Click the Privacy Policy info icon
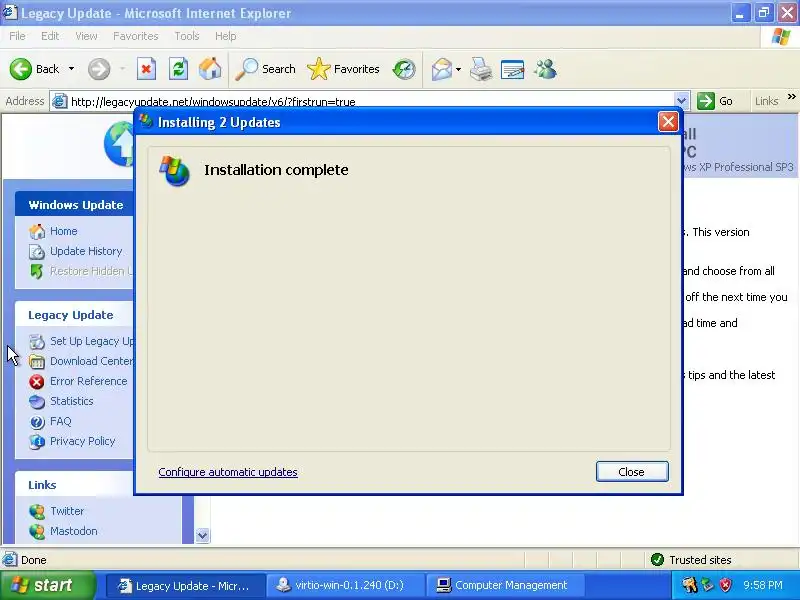Viewport: 800px width, 600px height. tap(37, 442)
